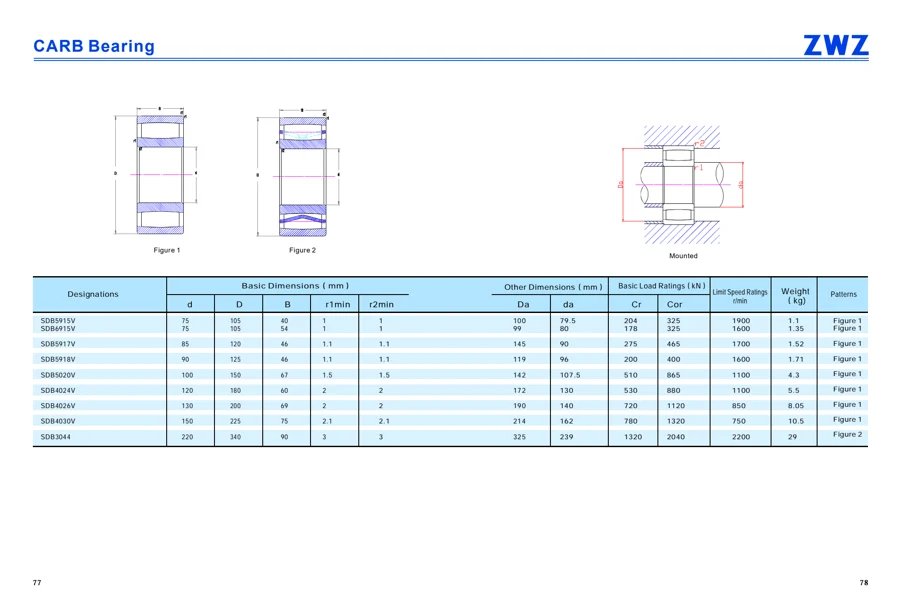Click the "Limit Speed Ratings r/min" header
The height and width of the screenshot is (615, 900).
740,296
